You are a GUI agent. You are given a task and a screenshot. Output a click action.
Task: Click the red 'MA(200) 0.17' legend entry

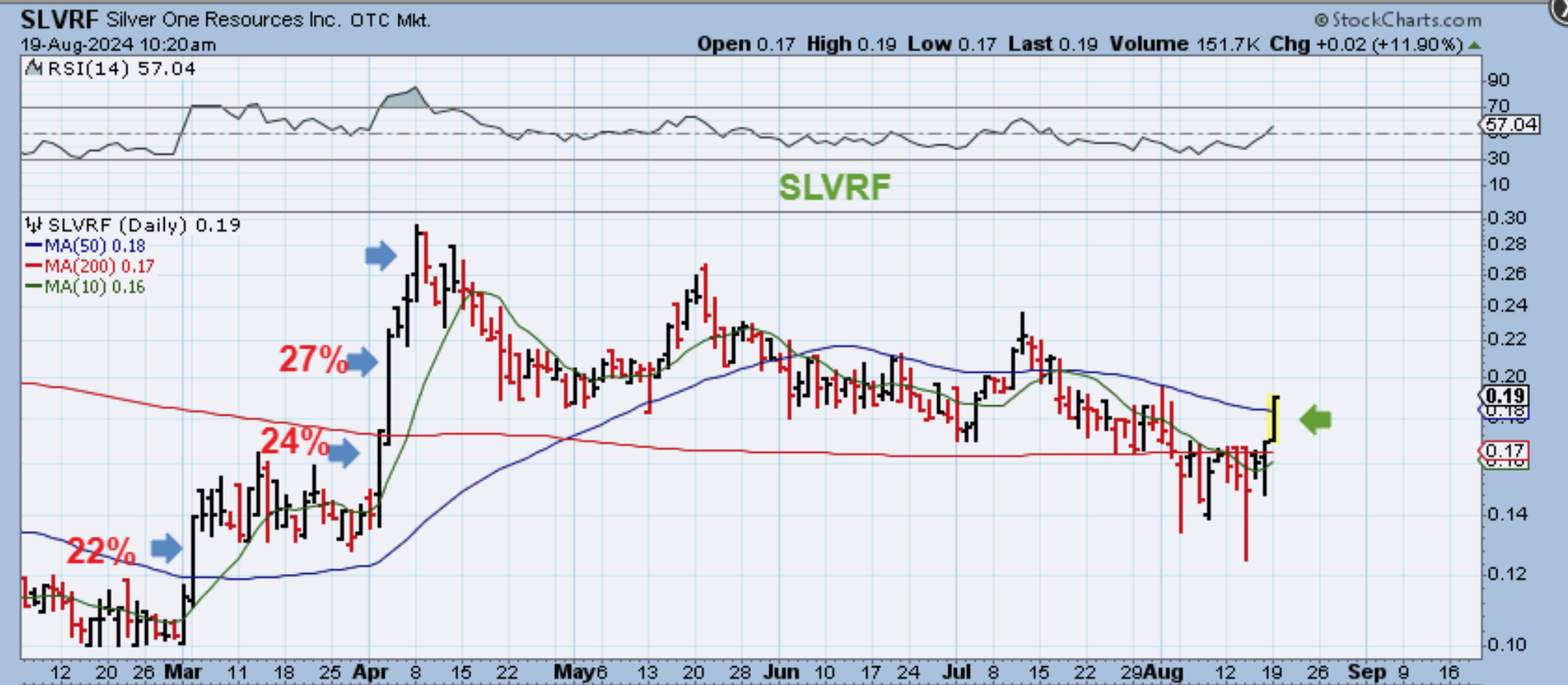pos(90,266)
